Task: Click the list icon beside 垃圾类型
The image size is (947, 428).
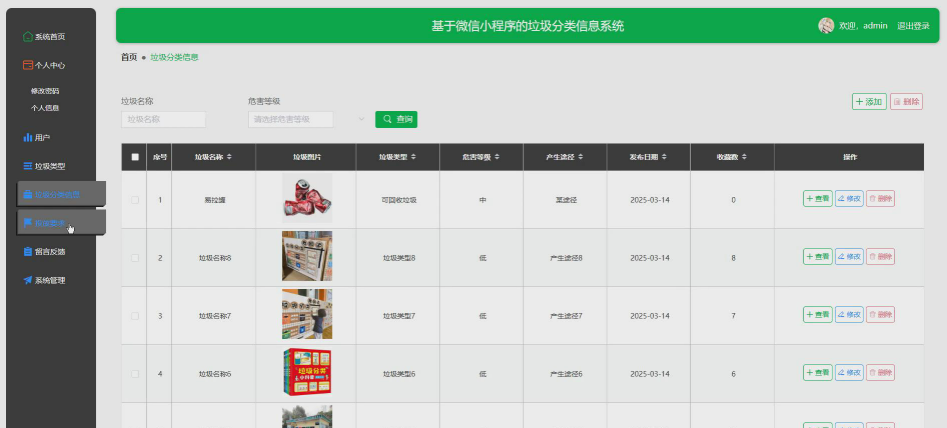Action: (27, 166)
